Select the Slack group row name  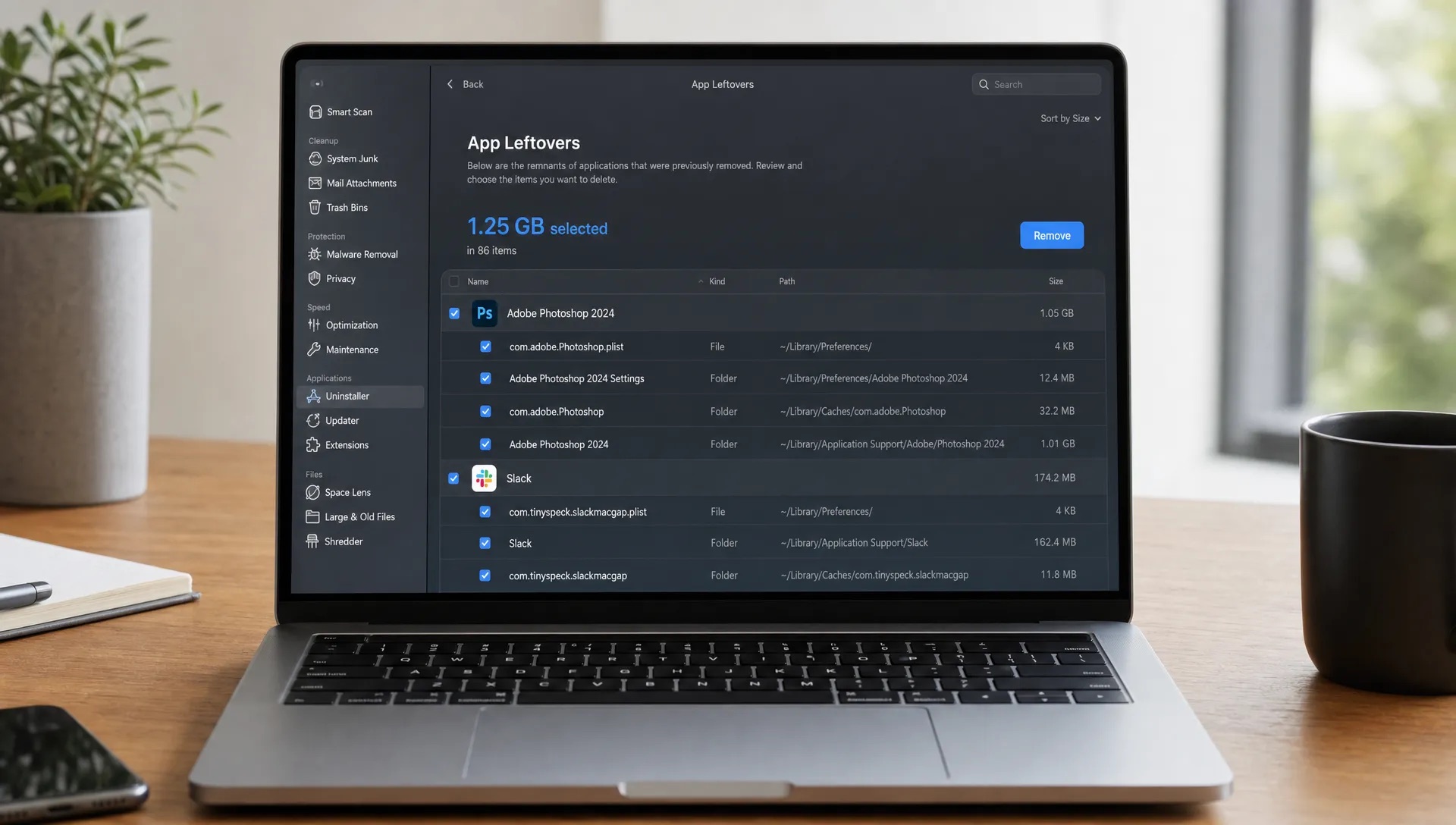tap(519, 478)
